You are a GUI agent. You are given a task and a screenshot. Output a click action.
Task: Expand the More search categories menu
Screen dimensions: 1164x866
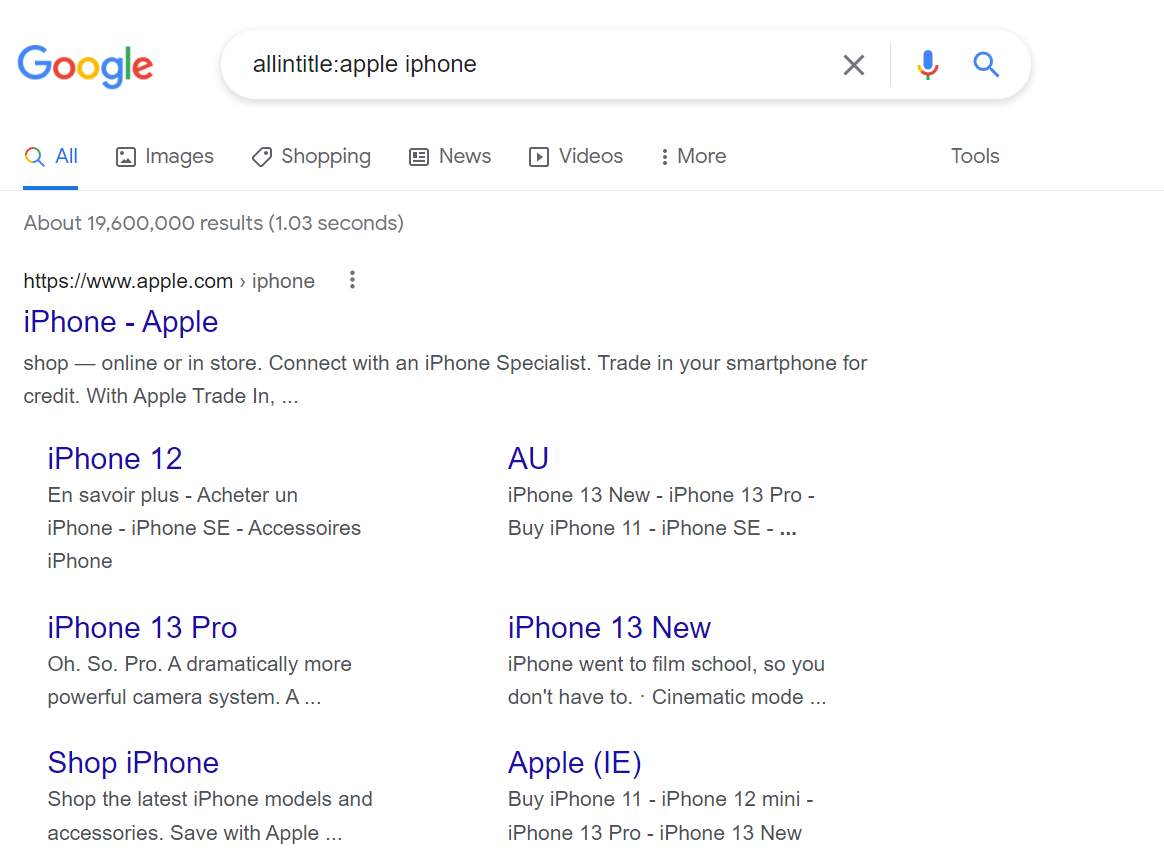coord(693,157)
